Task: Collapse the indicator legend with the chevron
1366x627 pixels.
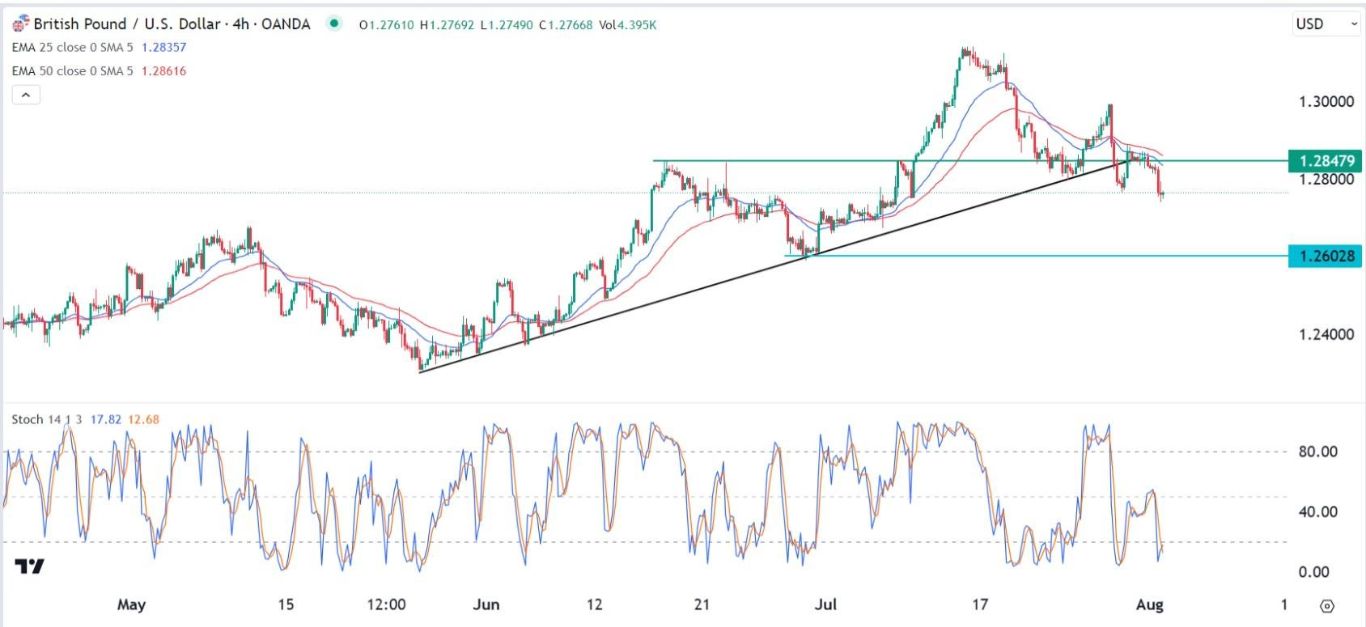Action: 26,95
